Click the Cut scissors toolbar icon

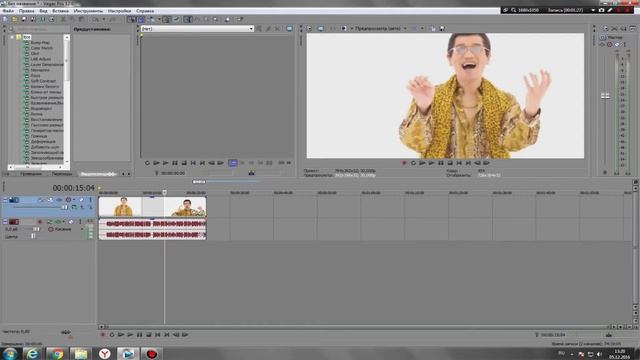(x=64, y=19)
